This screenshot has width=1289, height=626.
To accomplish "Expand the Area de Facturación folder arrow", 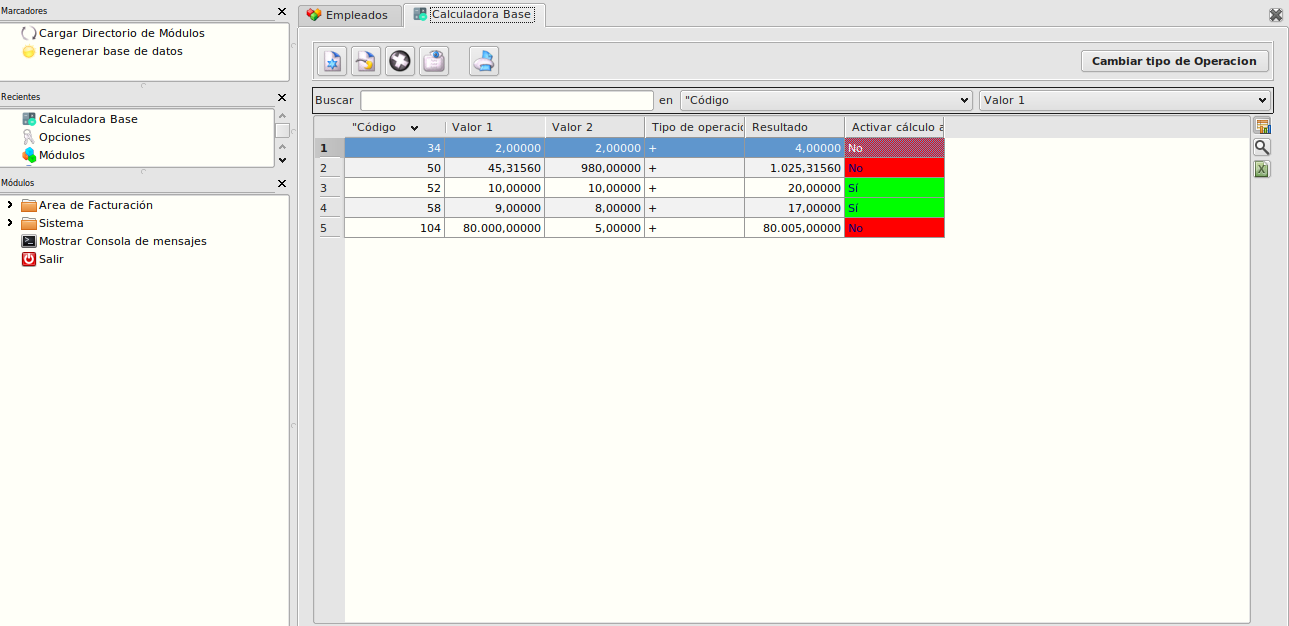I will coord(10,205).
